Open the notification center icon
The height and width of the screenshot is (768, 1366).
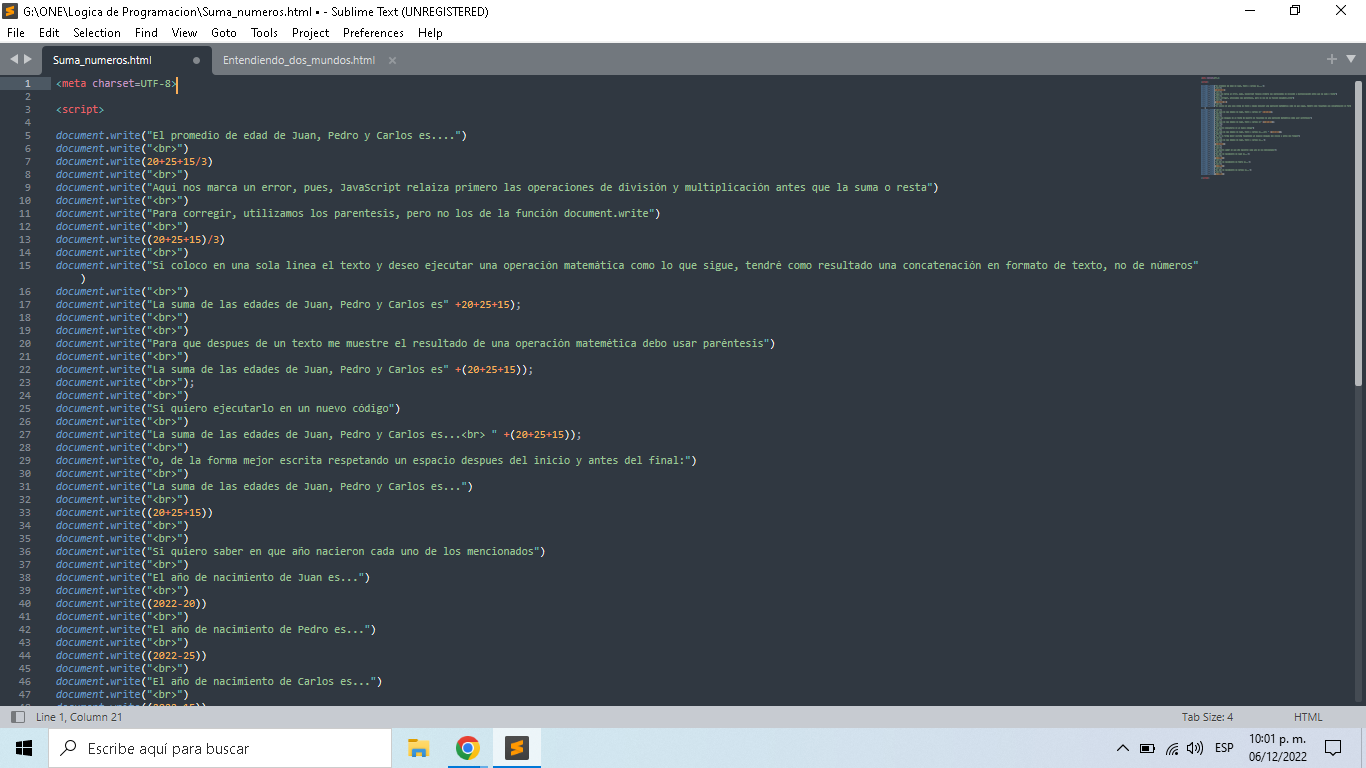click(x=1333, y=748)
